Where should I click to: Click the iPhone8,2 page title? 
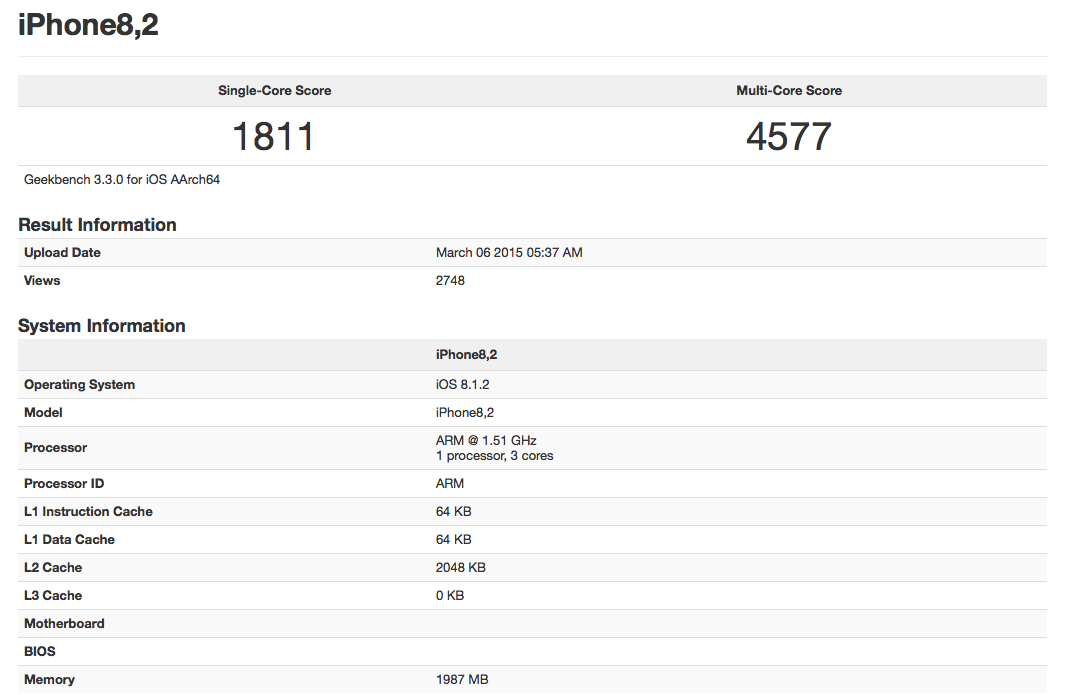coord(88,25)
